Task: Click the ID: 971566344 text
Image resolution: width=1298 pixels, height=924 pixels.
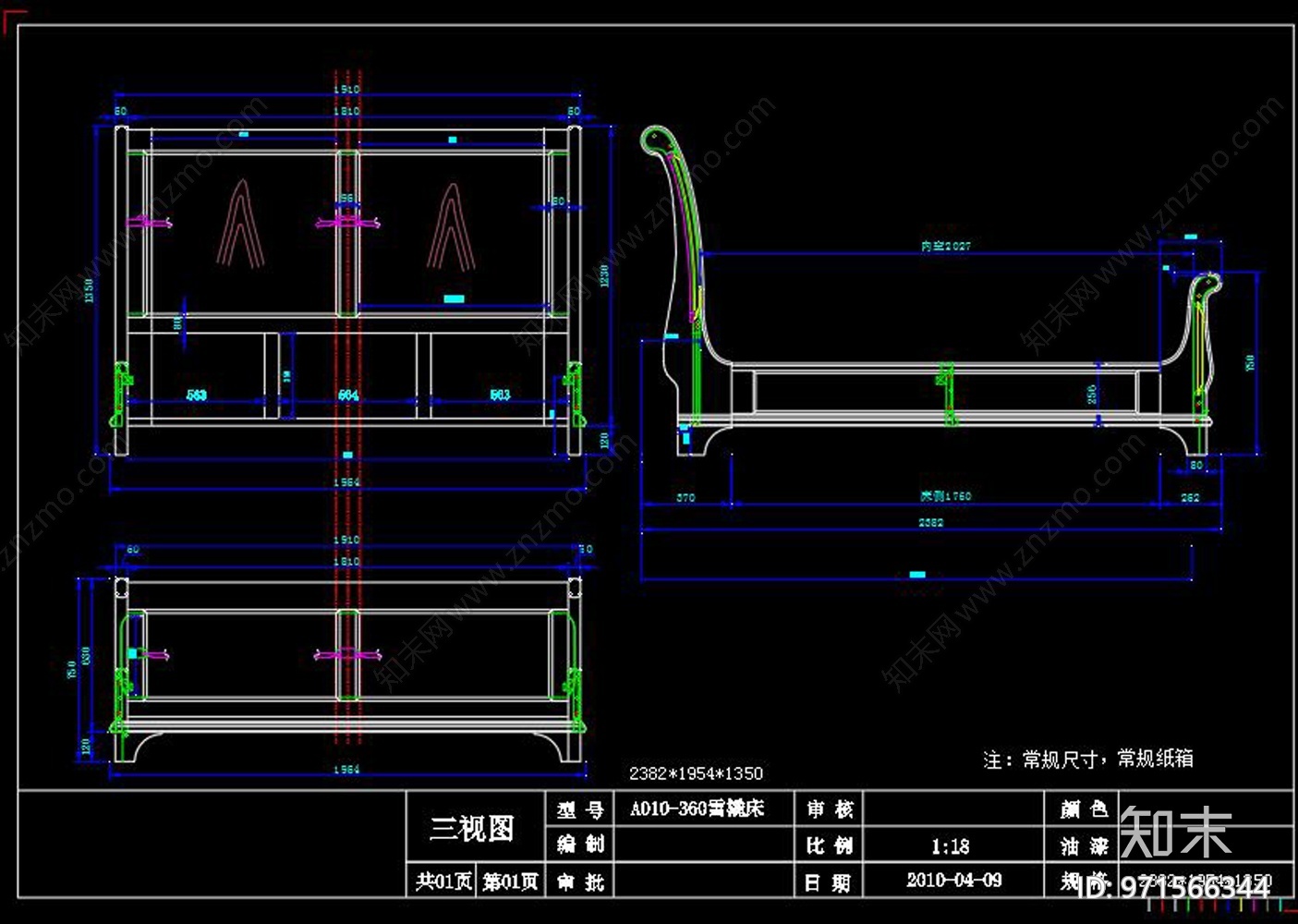Action: (x=1173, y=889)
